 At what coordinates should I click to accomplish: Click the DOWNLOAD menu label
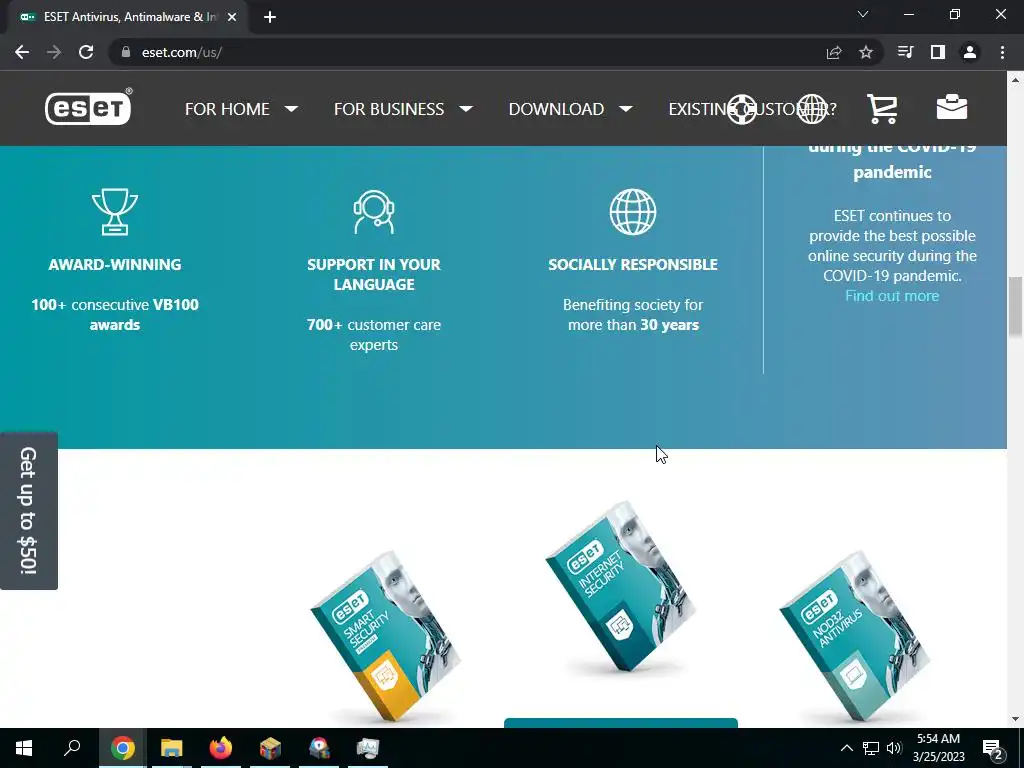pyautogui.click(x=556, y=109)
